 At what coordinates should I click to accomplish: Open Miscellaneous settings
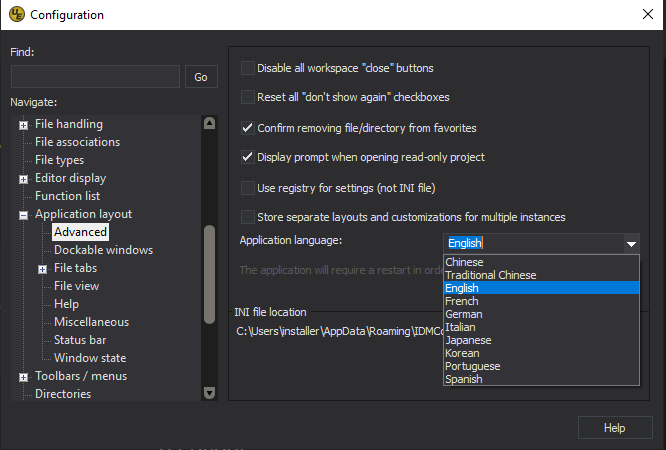click(x=91, y=322)
